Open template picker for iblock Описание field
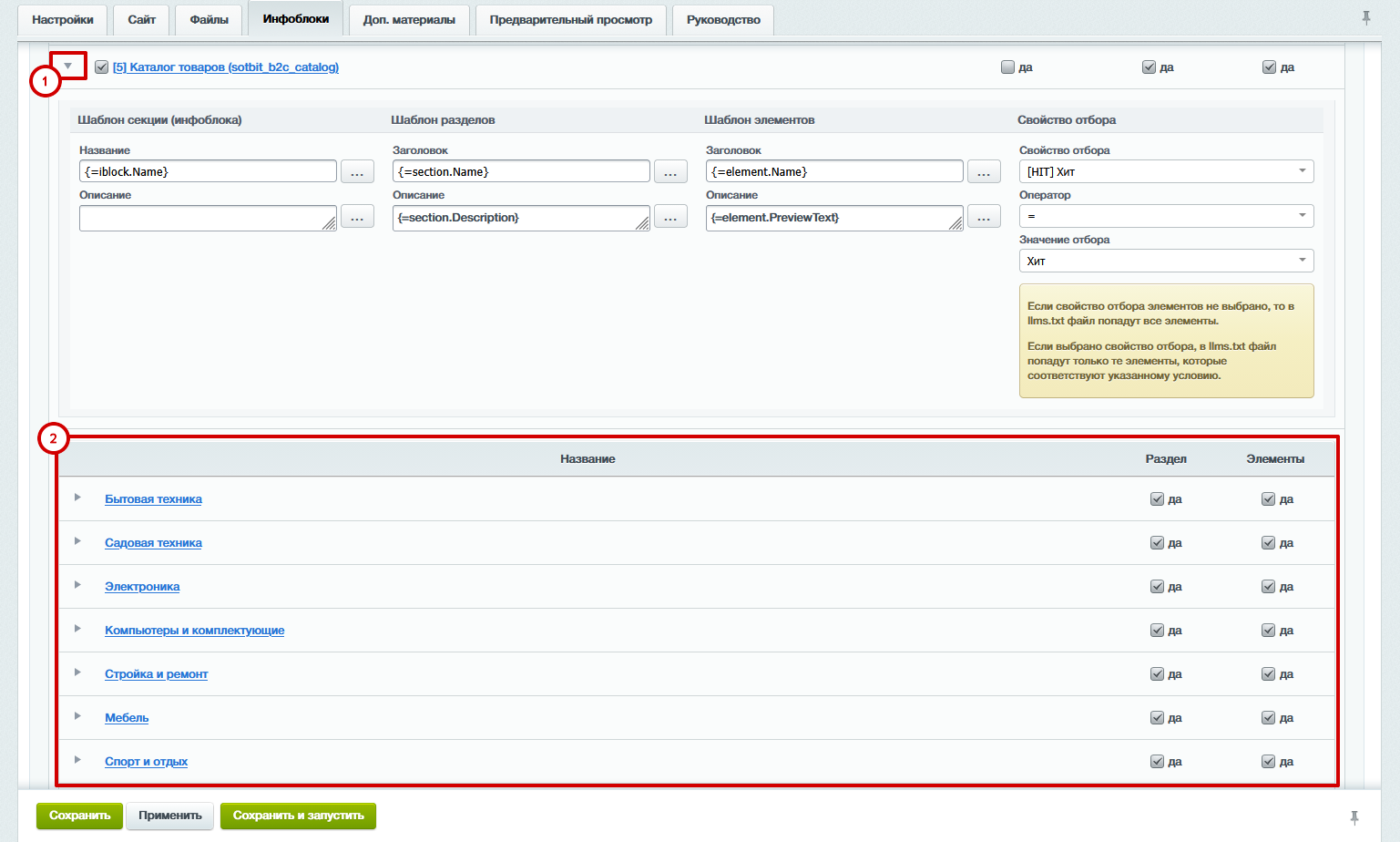The width and height of the screenshot is (1400, 842). [357, 218]
